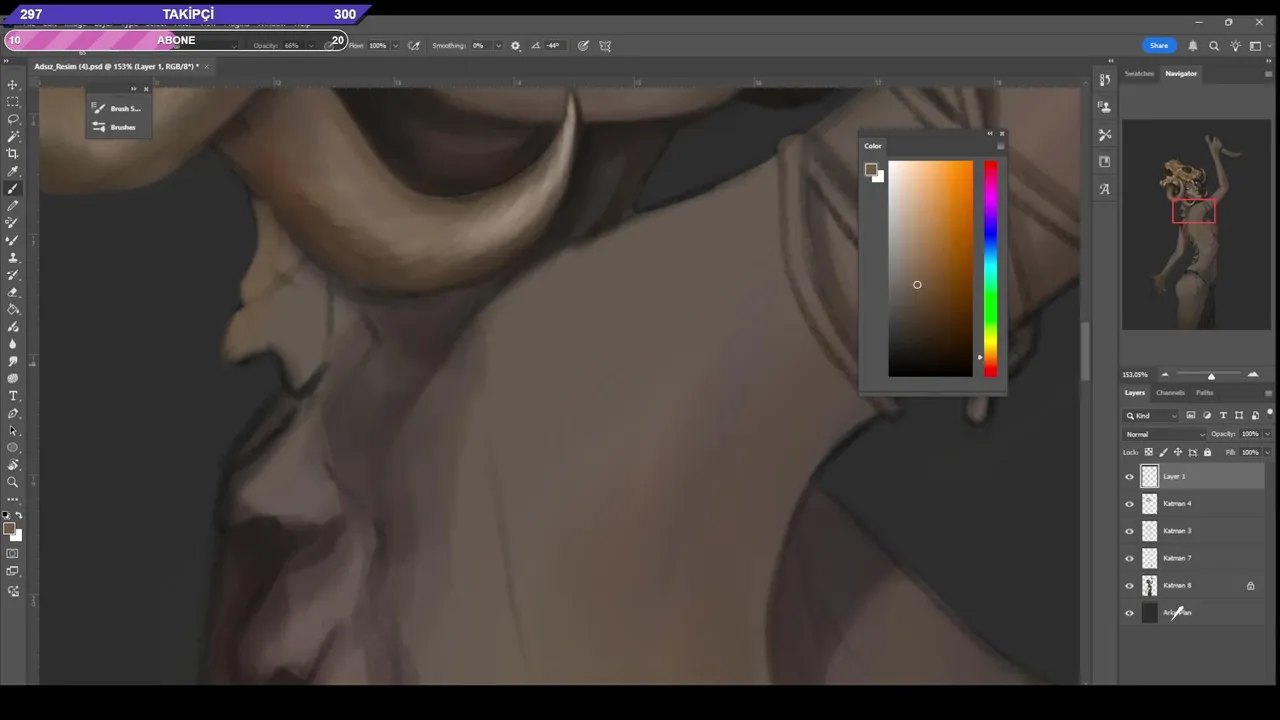Click the Navigator zoom slider
Viewport: 1280px width, 720px height.
coord(1211,376)
